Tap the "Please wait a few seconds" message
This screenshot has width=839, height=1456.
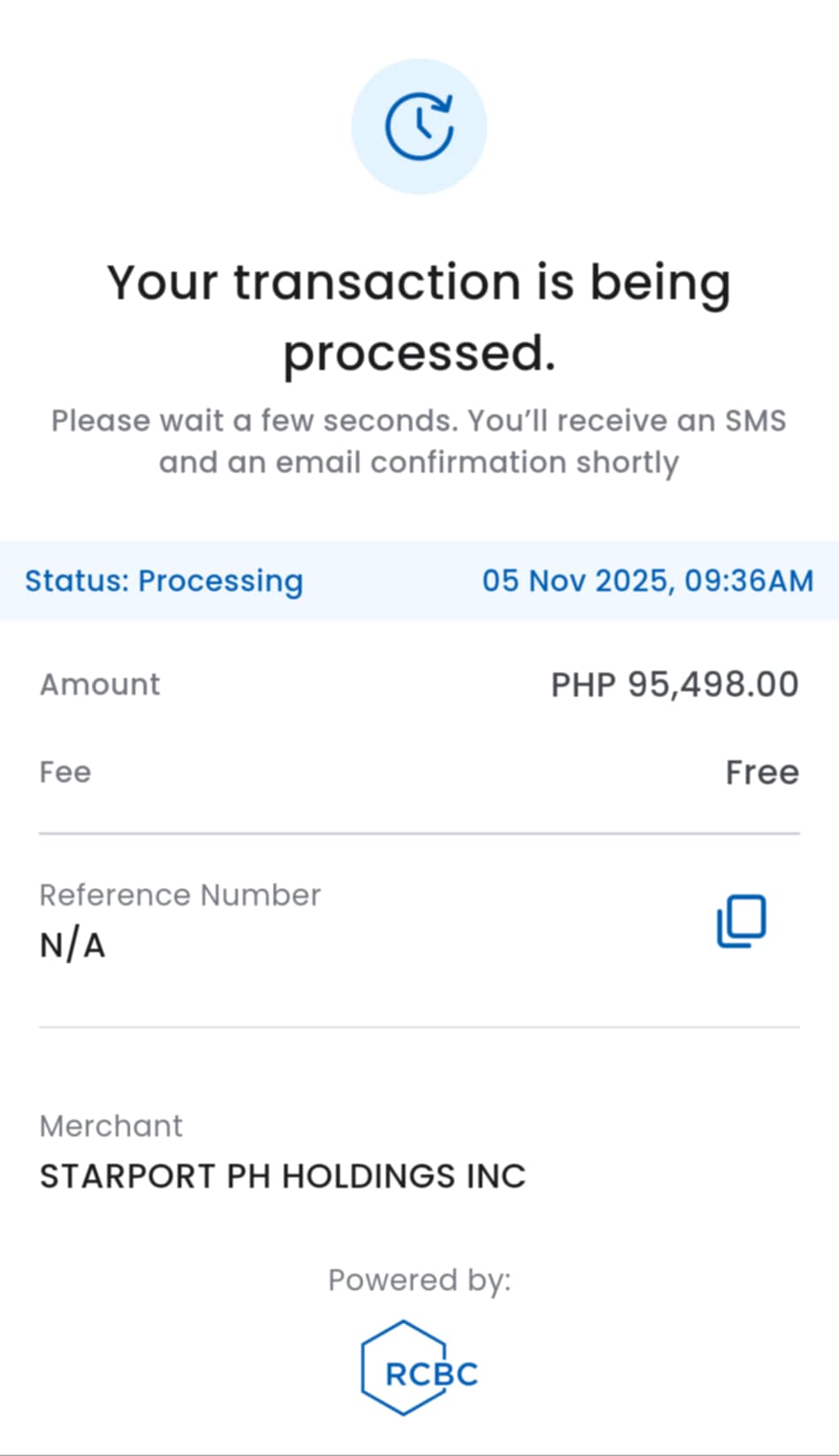(419, 420)
